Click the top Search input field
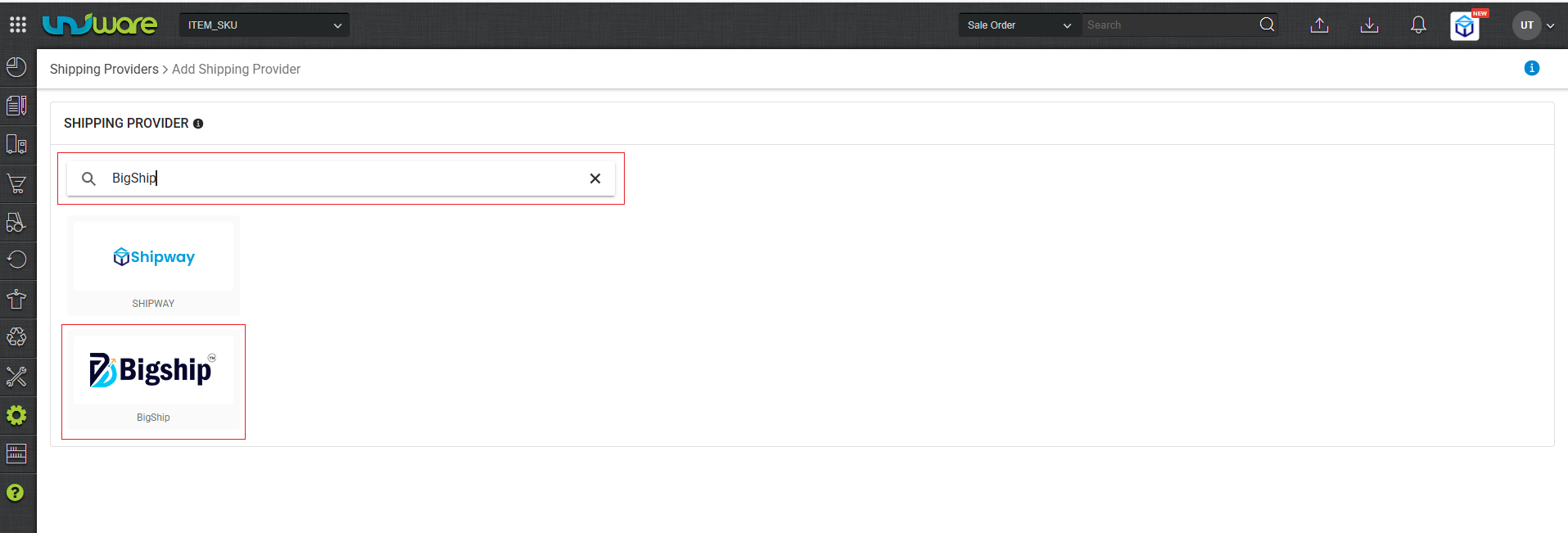The height and width of the screenshot is (533, 1568). (x=1169, y=25)
